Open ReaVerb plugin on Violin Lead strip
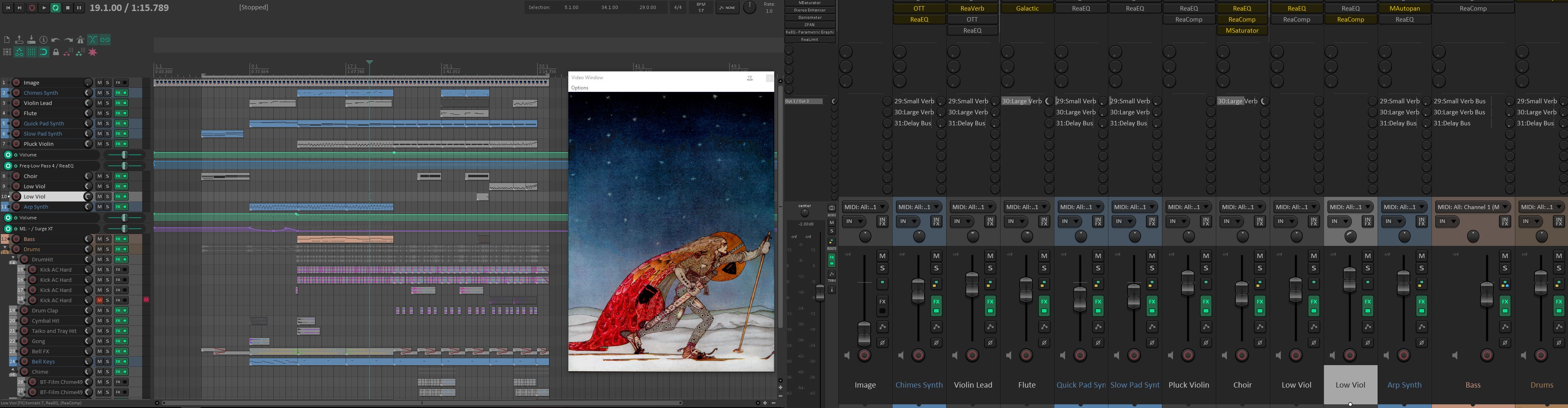This screenshot has width=1568, height=408. coord(973,9)
